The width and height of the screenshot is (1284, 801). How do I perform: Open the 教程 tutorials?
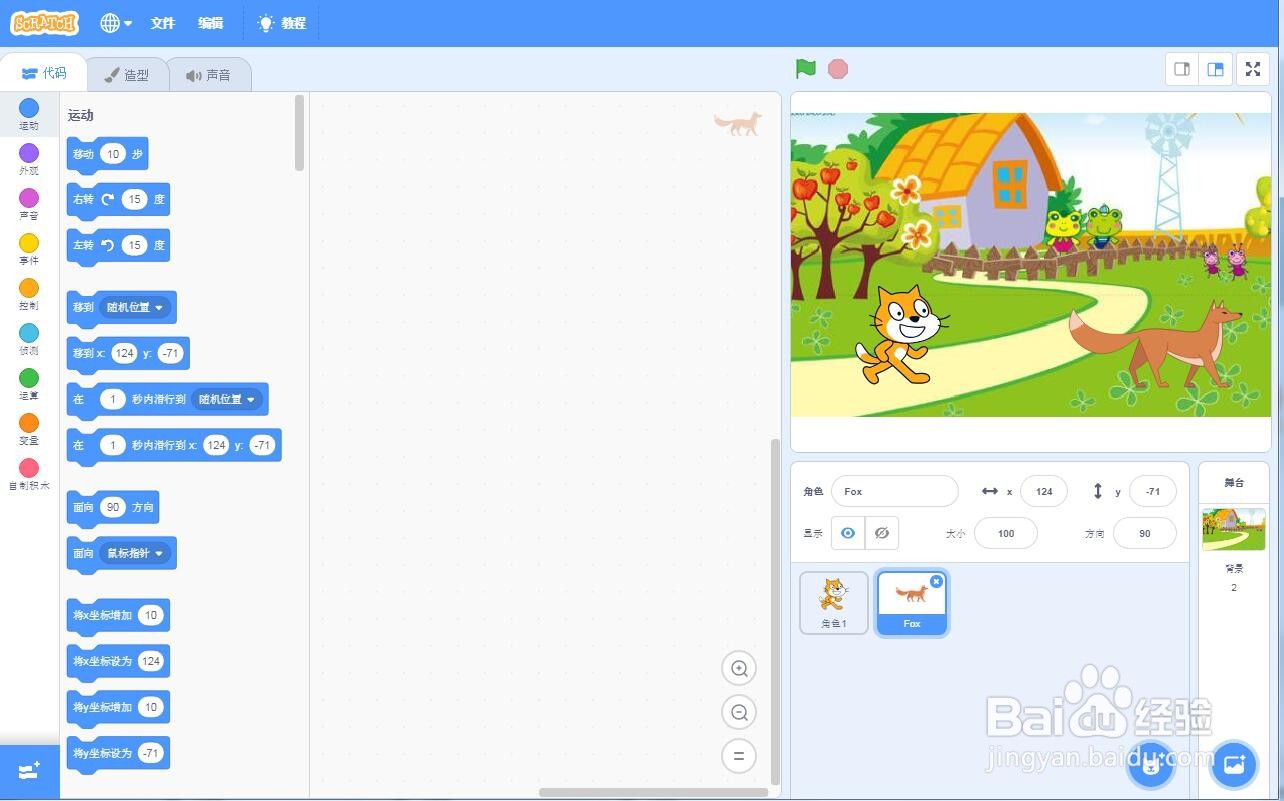(282, 23)
